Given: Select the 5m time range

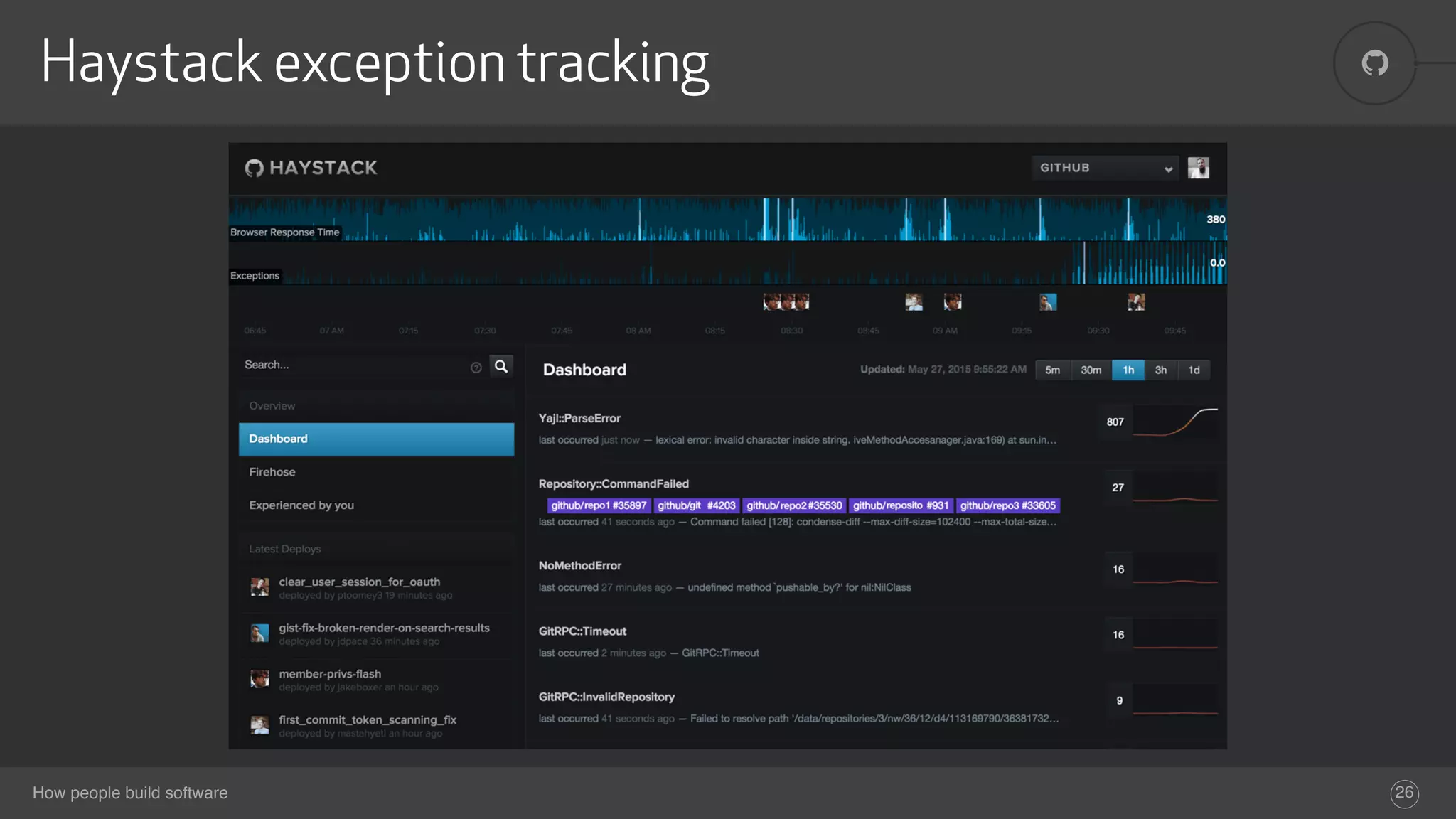Looking at the screenshot, I should (1052, 370).
